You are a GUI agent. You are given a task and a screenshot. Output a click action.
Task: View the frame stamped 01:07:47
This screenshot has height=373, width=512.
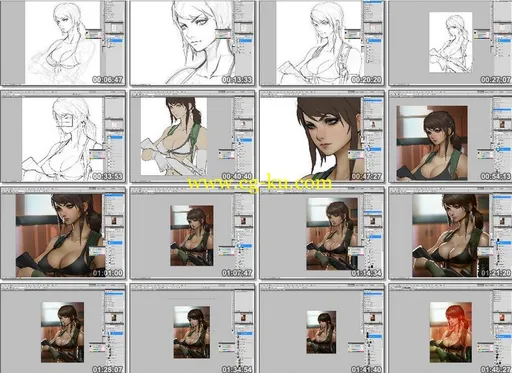192,233
